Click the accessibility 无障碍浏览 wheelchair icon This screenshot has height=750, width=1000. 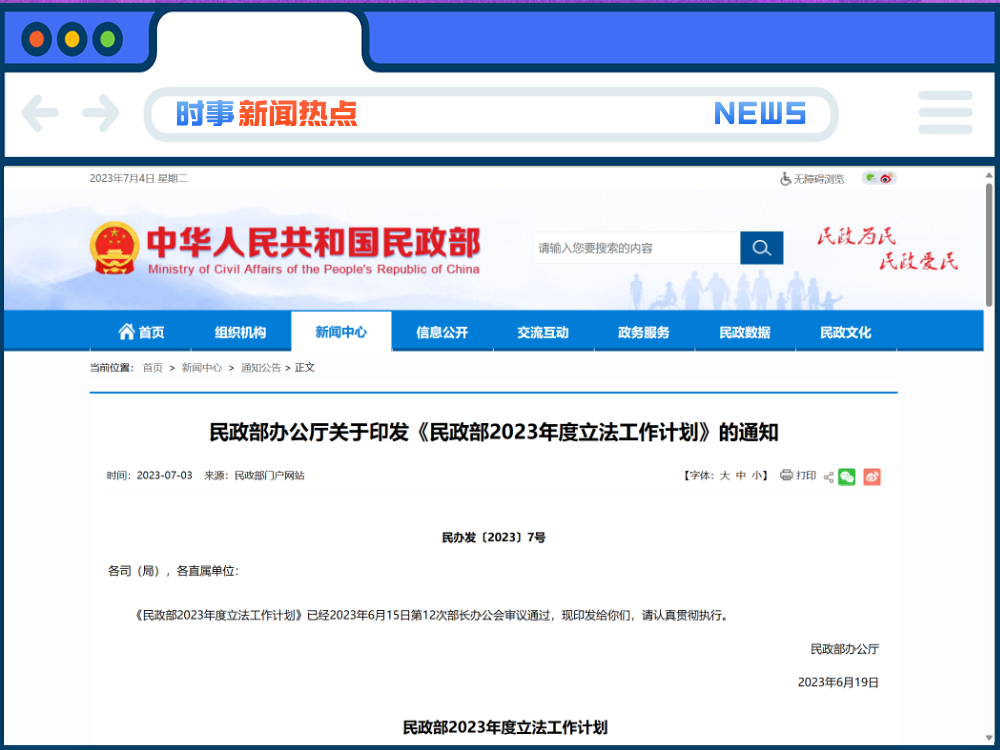785,178
